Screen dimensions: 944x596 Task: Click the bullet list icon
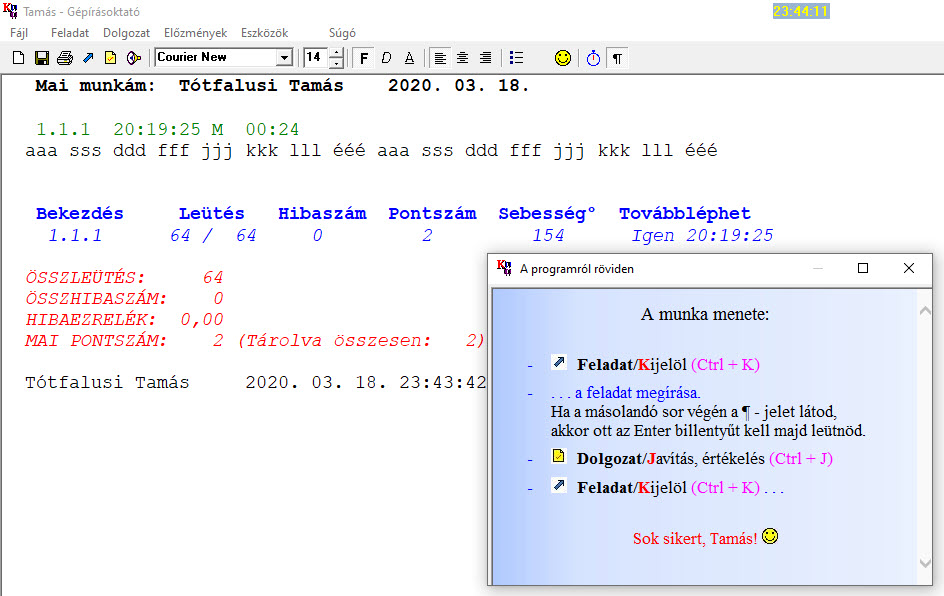point(517,58)
